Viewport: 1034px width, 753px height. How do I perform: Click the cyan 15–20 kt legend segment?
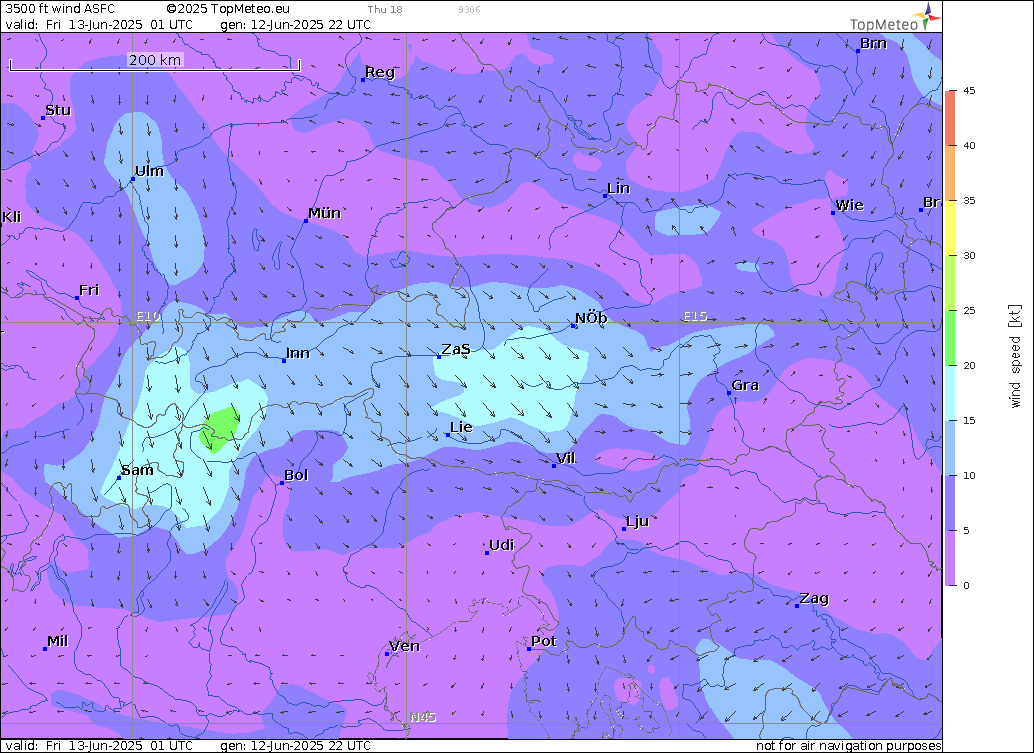click(950, 393)
